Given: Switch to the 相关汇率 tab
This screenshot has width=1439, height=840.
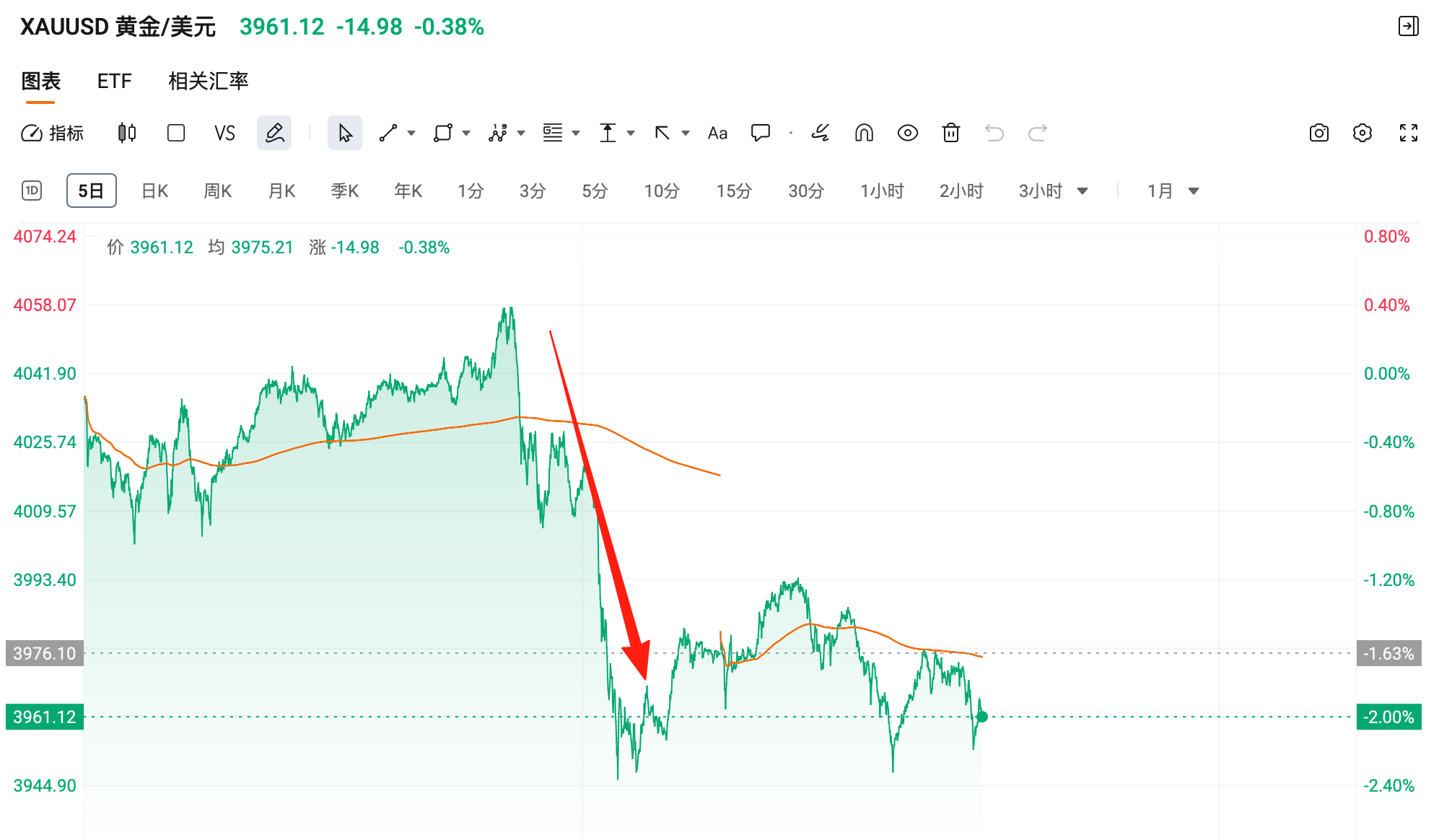Looking at the screenshot, I should tap(208, 81).
